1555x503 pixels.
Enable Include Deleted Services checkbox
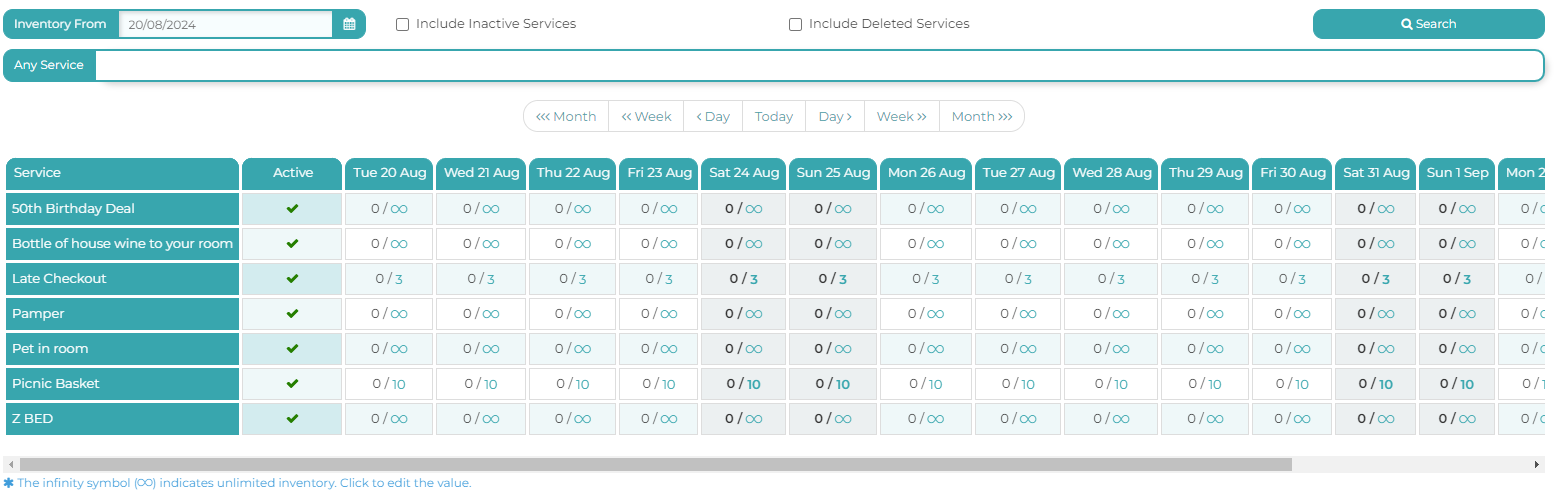point(795,24)
